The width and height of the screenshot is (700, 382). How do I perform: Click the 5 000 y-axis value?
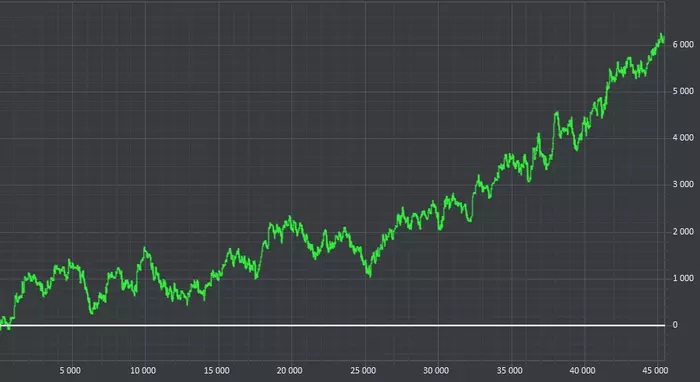(x=683, y=91)
